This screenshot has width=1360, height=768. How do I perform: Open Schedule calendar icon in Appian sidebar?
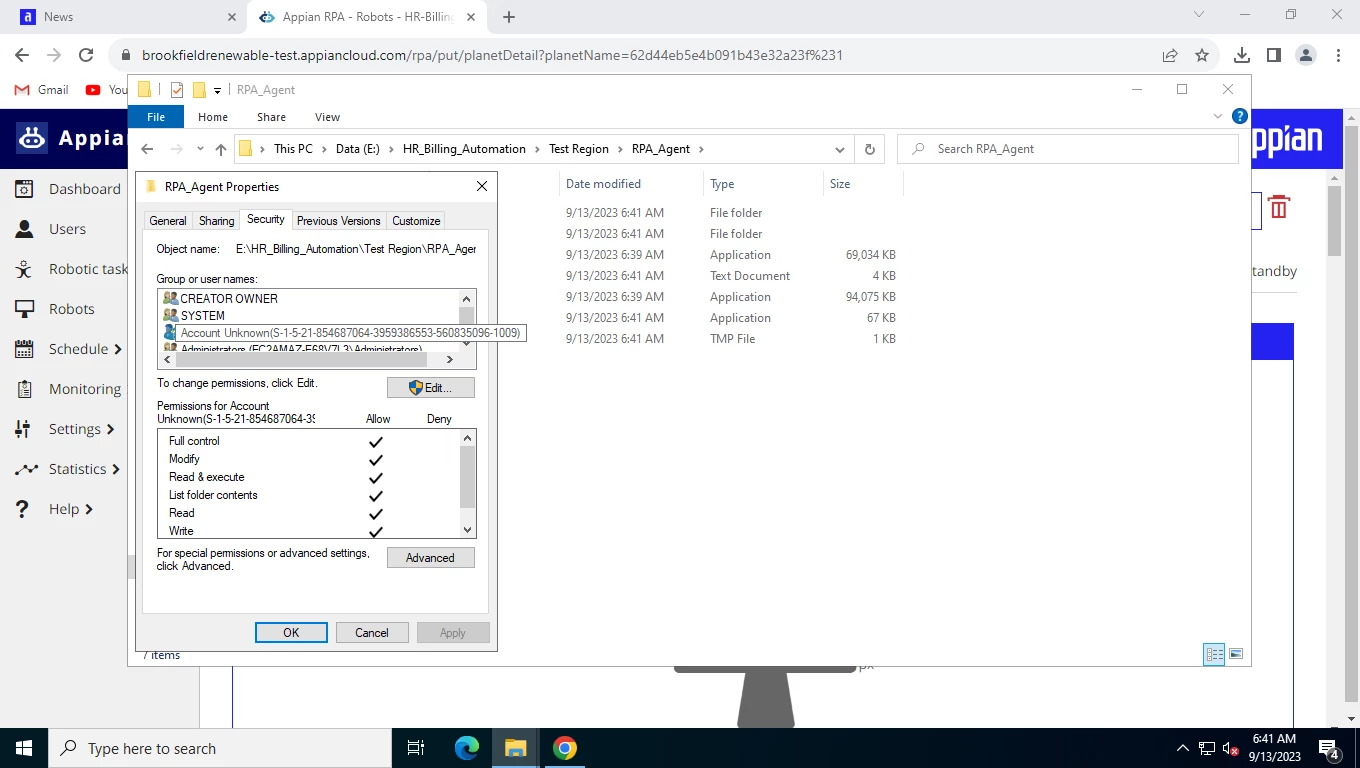tap(25, 349)
